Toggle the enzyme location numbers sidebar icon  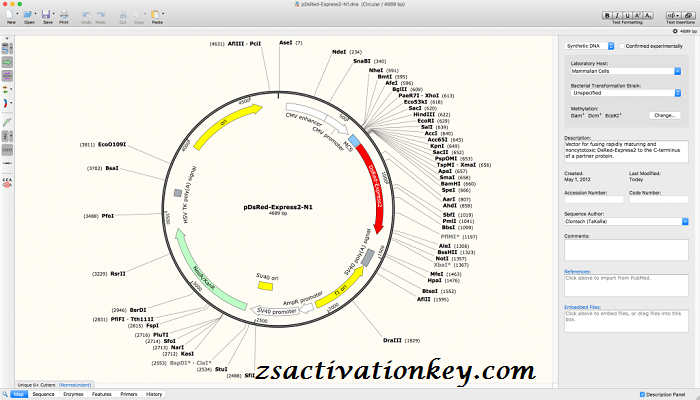point(7,150)
